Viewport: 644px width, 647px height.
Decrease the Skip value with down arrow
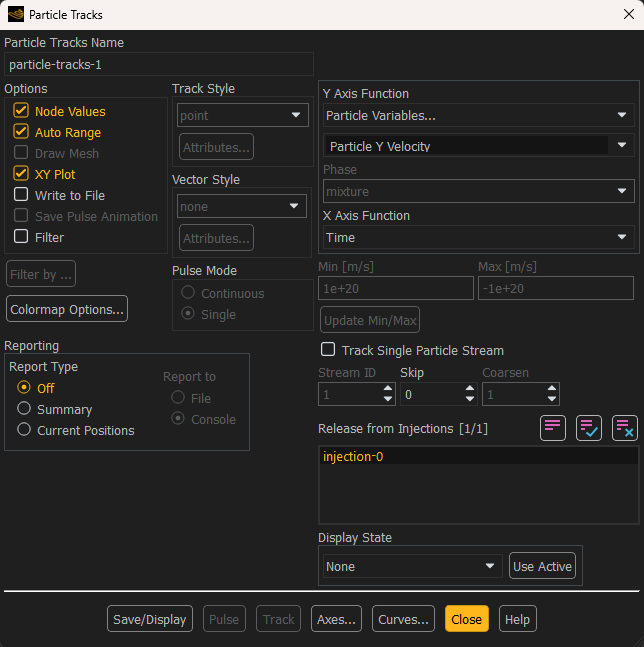point(470,399)
